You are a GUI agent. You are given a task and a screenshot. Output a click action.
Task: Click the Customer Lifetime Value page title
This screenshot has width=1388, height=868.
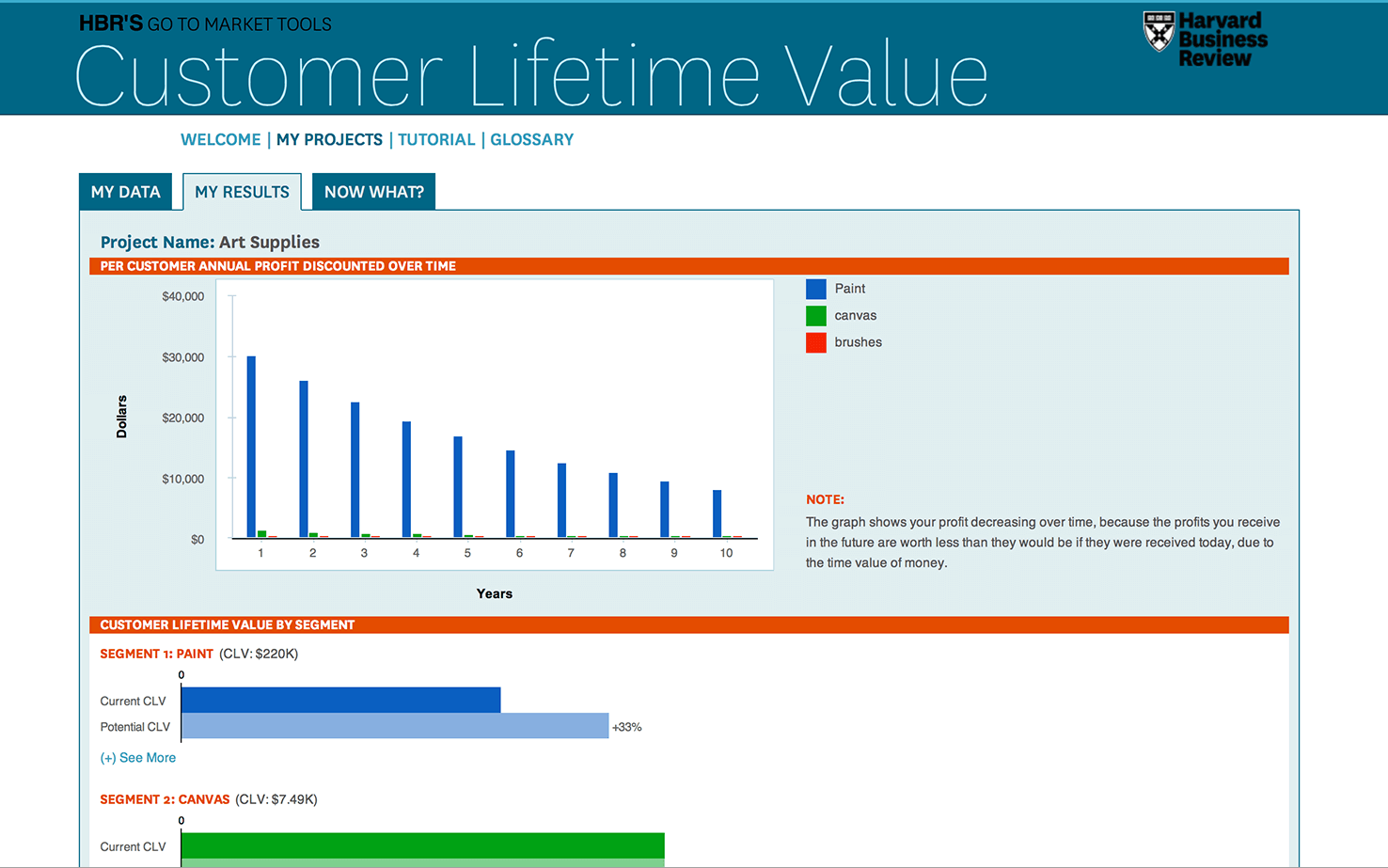tap(531, 75)
